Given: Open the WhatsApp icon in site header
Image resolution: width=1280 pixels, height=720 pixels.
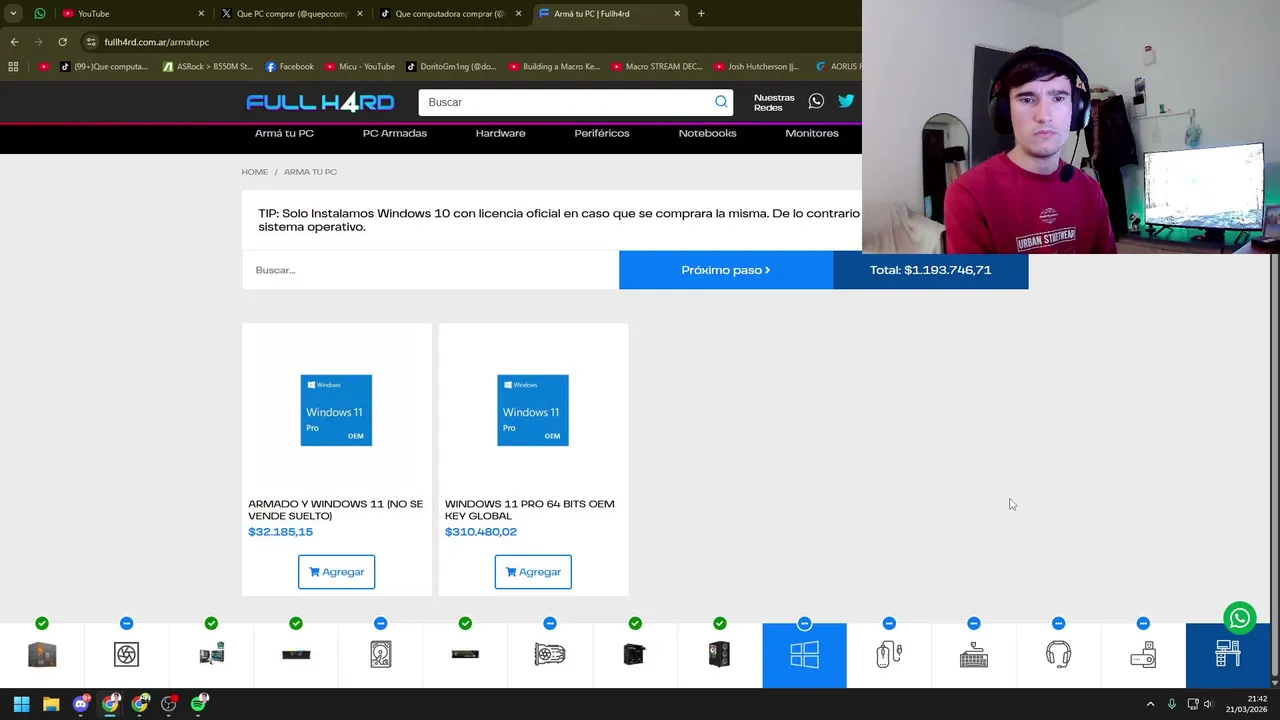Looking at the screenshot, I should [816, 101].
